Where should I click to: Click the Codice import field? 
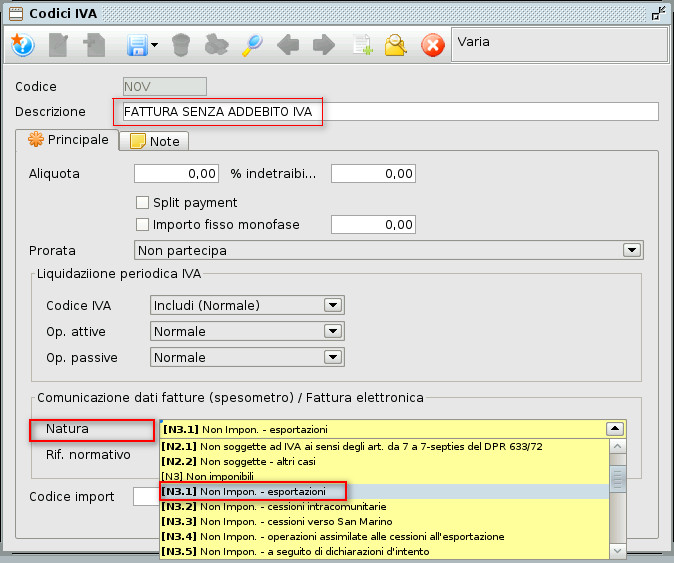coord(146,497)
